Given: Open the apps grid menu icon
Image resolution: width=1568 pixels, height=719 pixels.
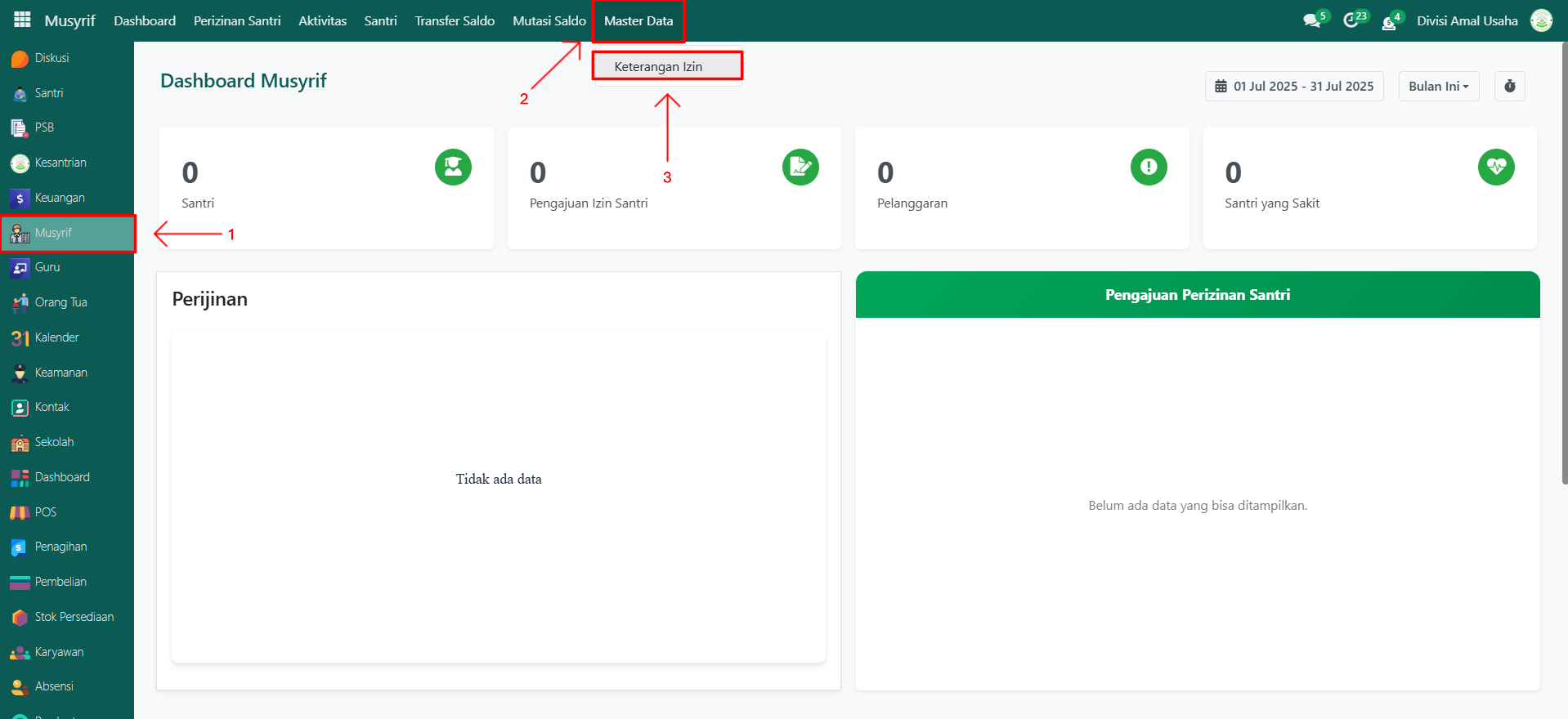Looking at the screenshot, I should (22, 20).
